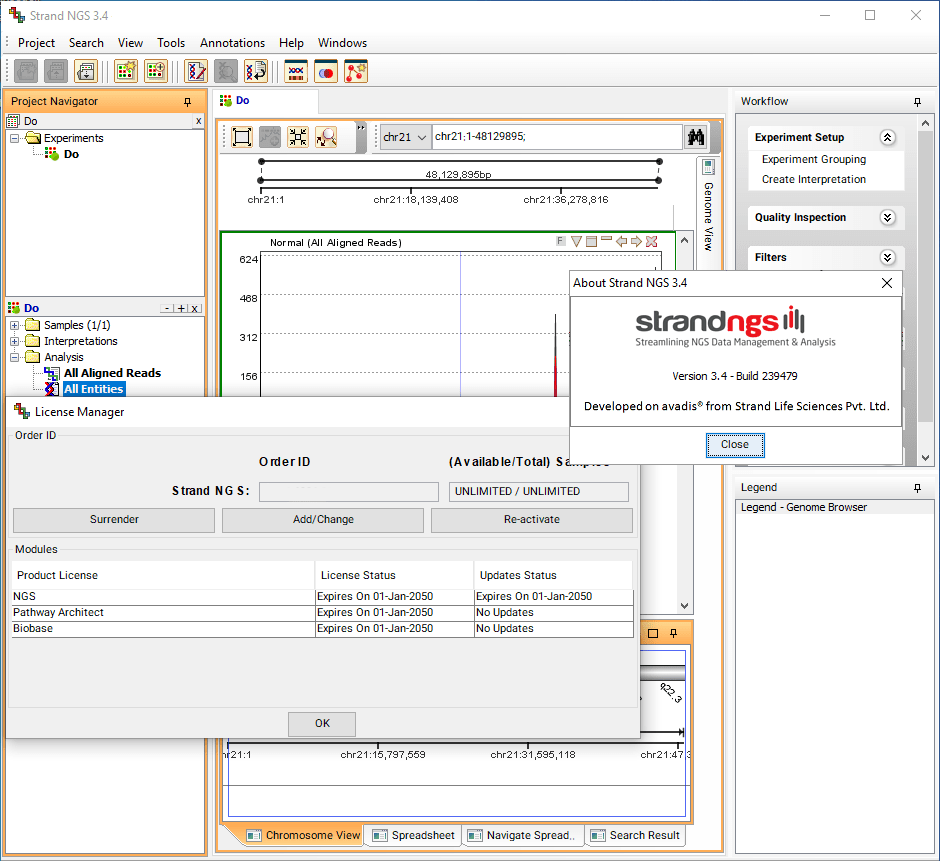The height and width of the screenshot is (861, 940).
Task: Open the Tools menu
Action: click(171, 43)
